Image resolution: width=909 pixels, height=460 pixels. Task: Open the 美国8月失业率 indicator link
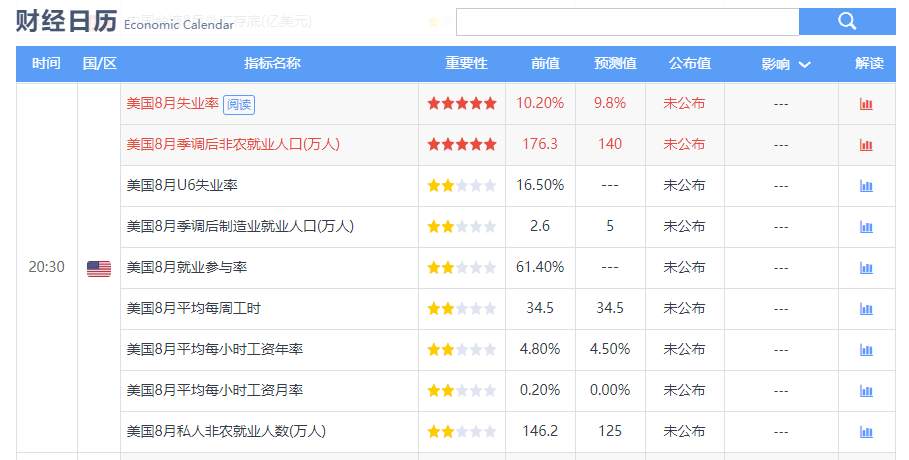point(172,103)
